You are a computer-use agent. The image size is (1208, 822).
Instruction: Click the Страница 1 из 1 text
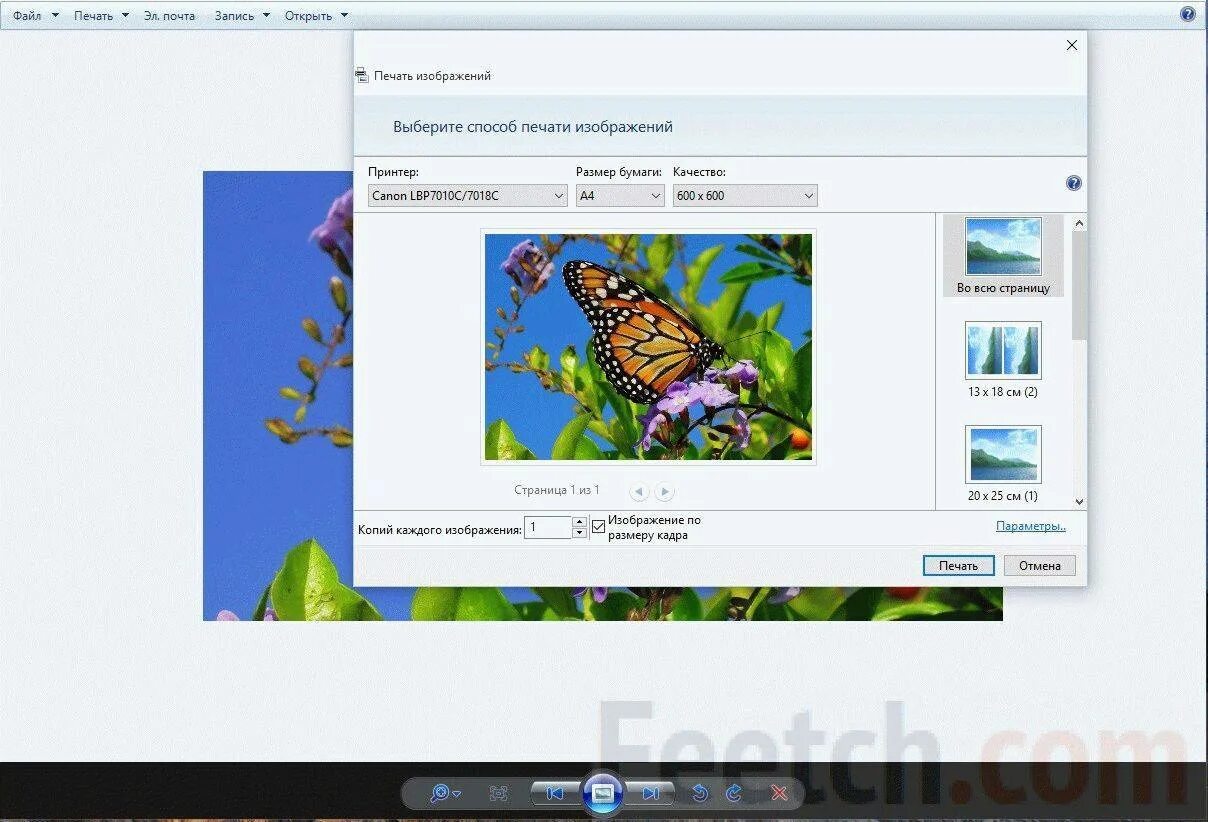pyautogui.click(x=557, y=490)
